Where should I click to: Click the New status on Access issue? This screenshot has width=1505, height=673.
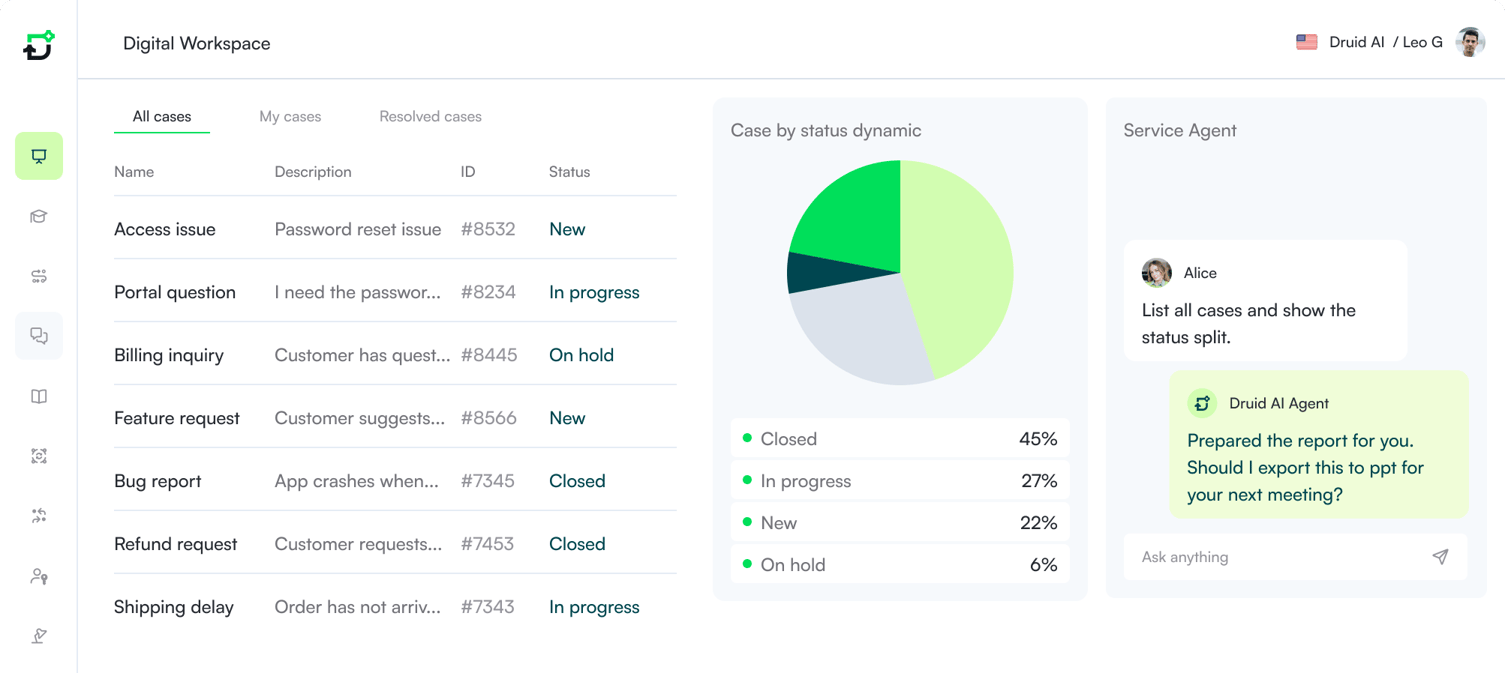567,229
